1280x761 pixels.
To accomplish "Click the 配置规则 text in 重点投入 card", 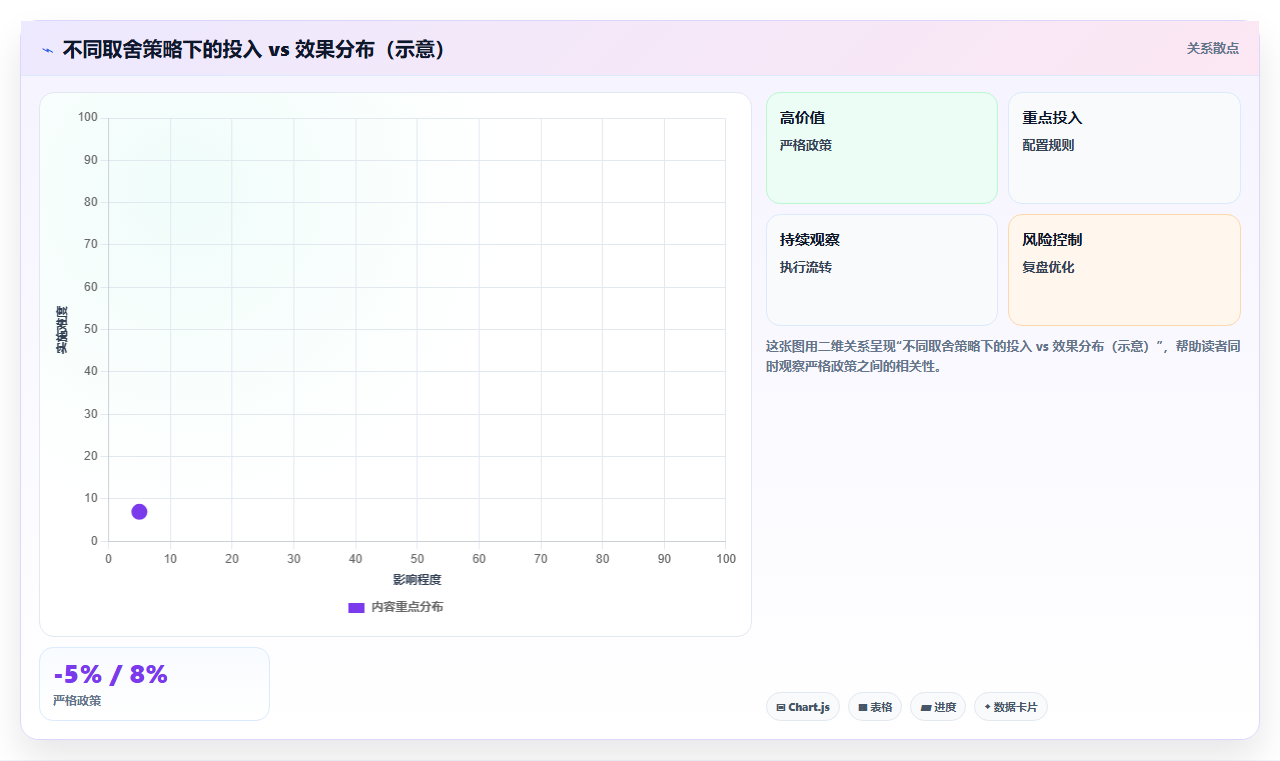I will pos(1048,145).
